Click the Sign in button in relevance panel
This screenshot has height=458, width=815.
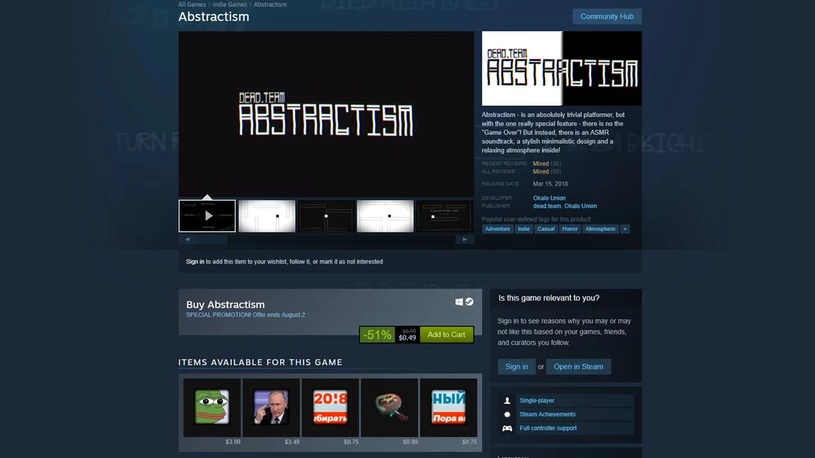pyautogui.click(x=517, y=367)
